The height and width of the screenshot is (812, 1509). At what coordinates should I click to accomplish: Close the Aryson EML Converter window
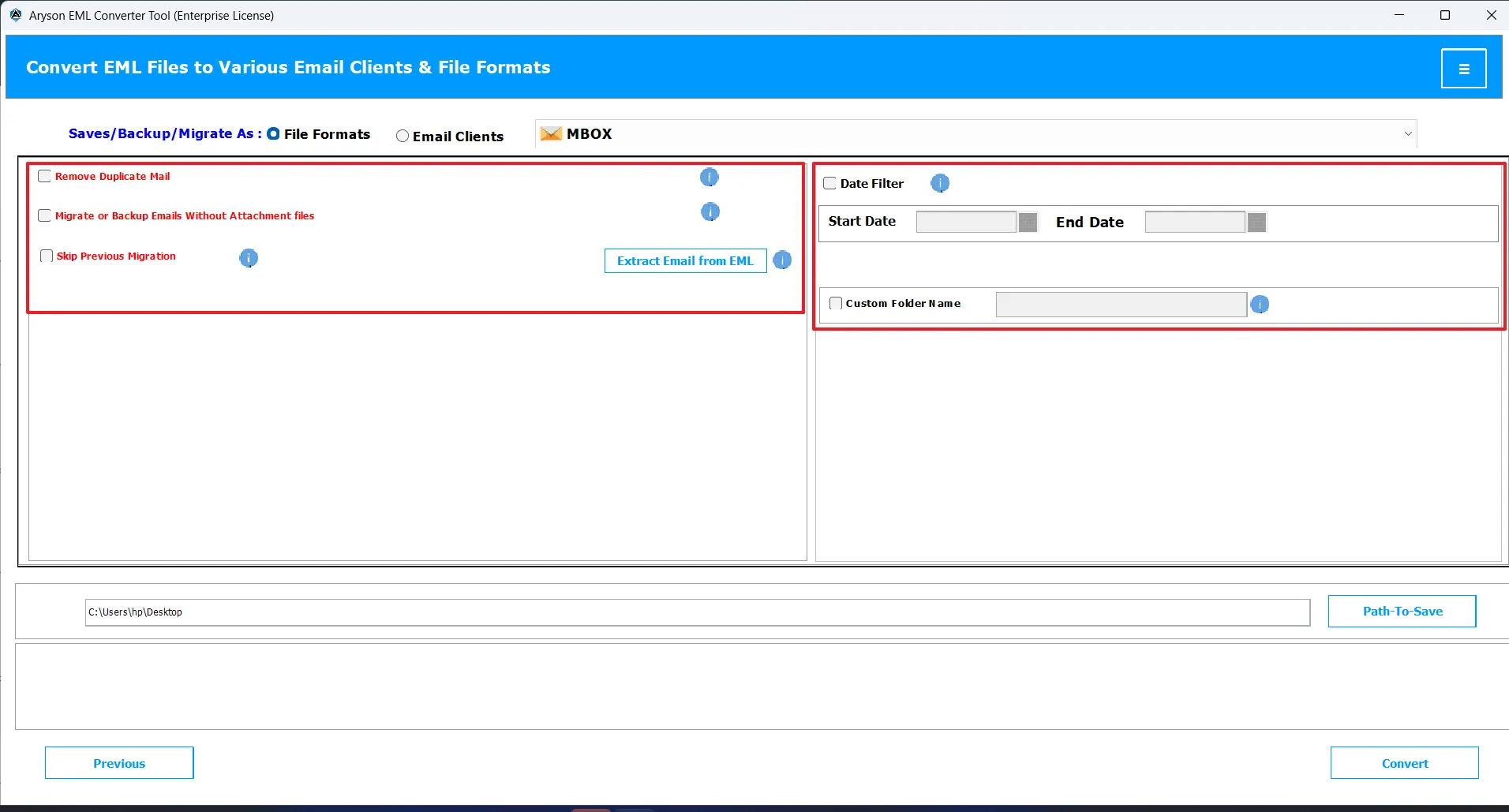[x=1491, y=15]
